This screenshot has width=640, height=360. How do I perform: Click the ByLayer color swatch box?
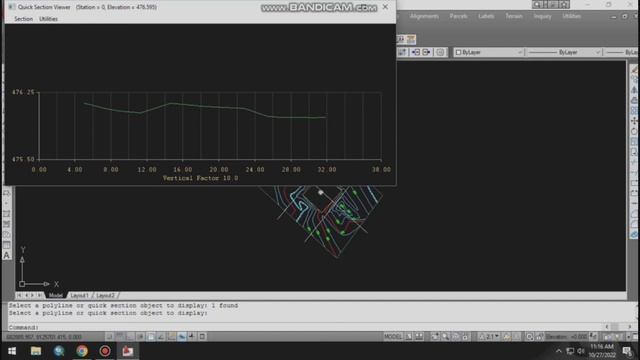(458, 52)
